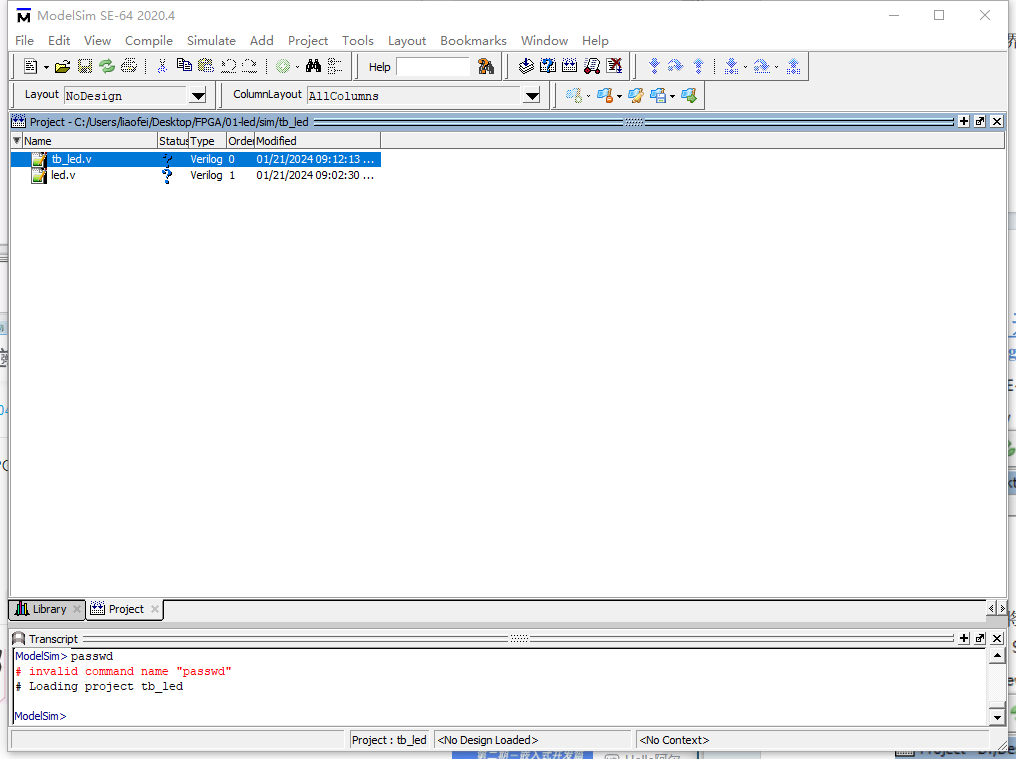Click the binoculars Find icon

pos(313,66)
